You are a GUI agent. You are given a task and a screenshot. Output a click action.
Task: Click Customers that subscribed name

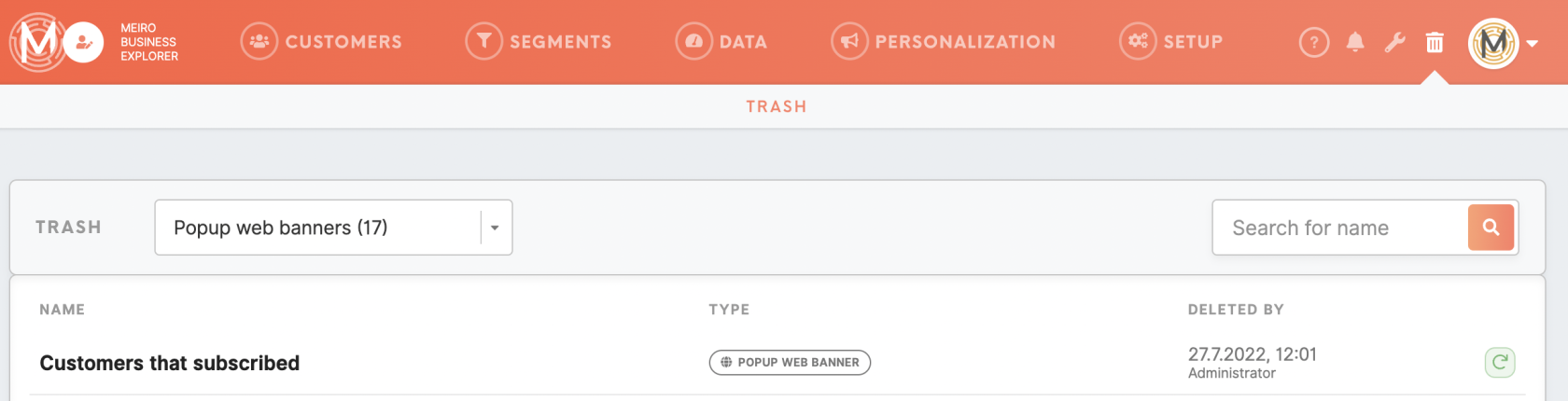170,363
